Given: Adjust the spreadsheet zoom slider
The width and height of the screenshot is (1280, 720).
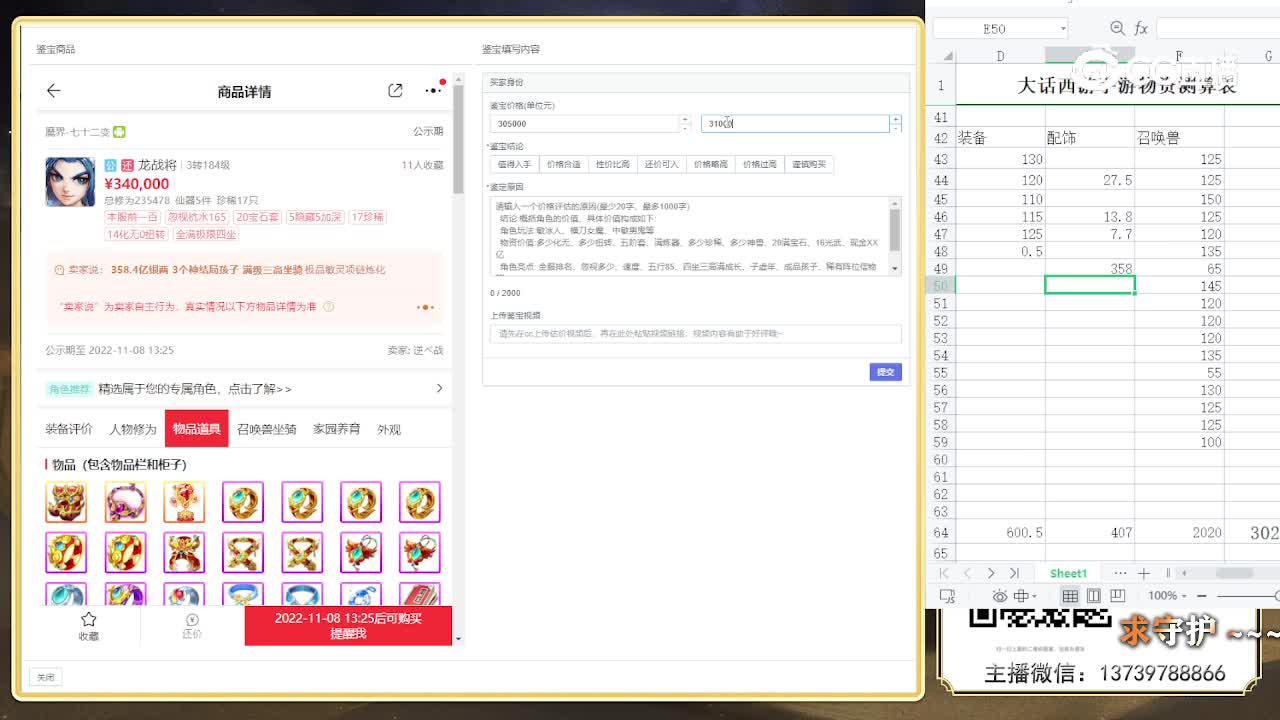Looking at the screenshot, I should tap(1250, 596).
